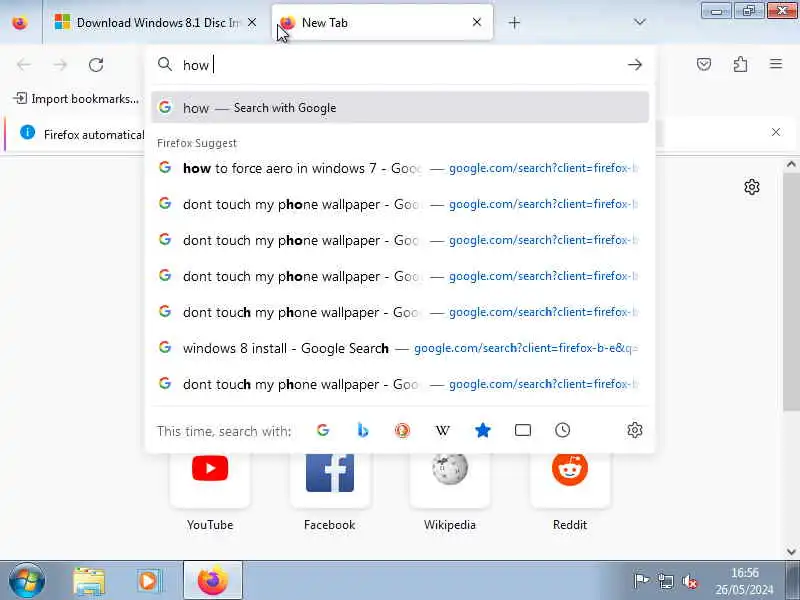
Task: Open 'how to force aero in windows 7' suggestion
Action: click(400, 168)
